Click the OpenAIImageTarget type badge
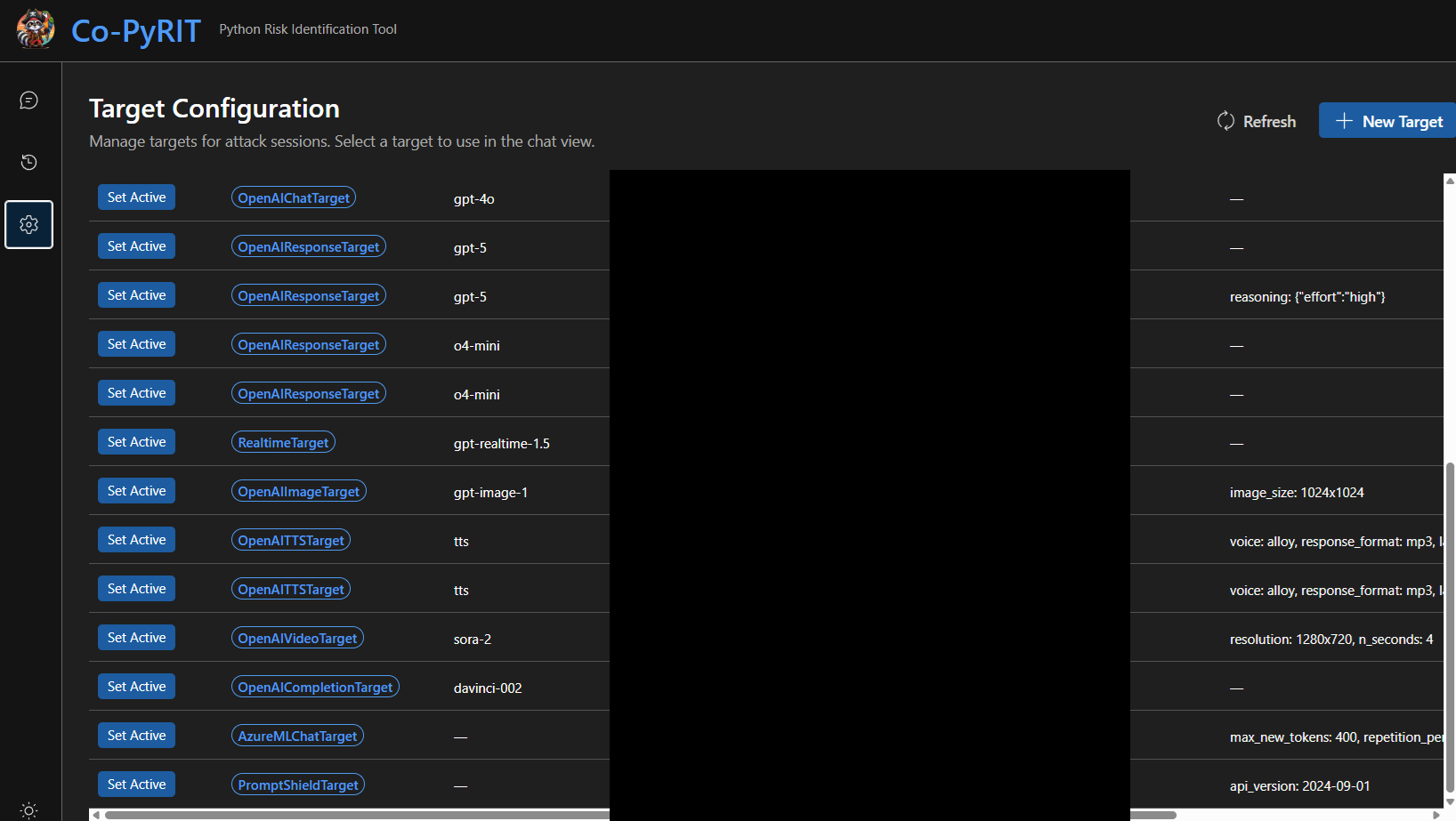 (x=299, y=491)
